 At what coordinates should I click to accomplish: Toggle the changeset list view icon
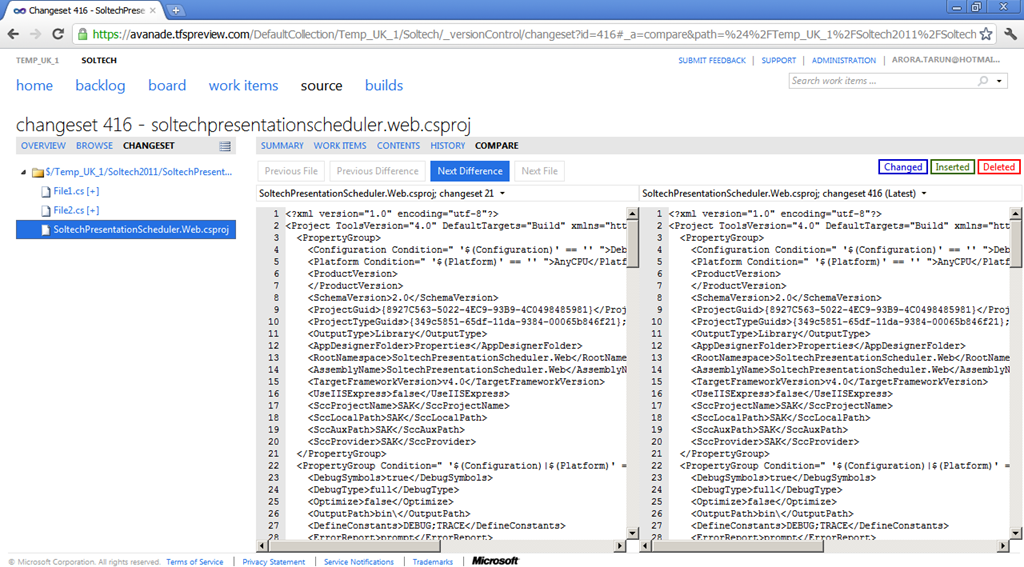pyautogui.click(x=225, y=146)
